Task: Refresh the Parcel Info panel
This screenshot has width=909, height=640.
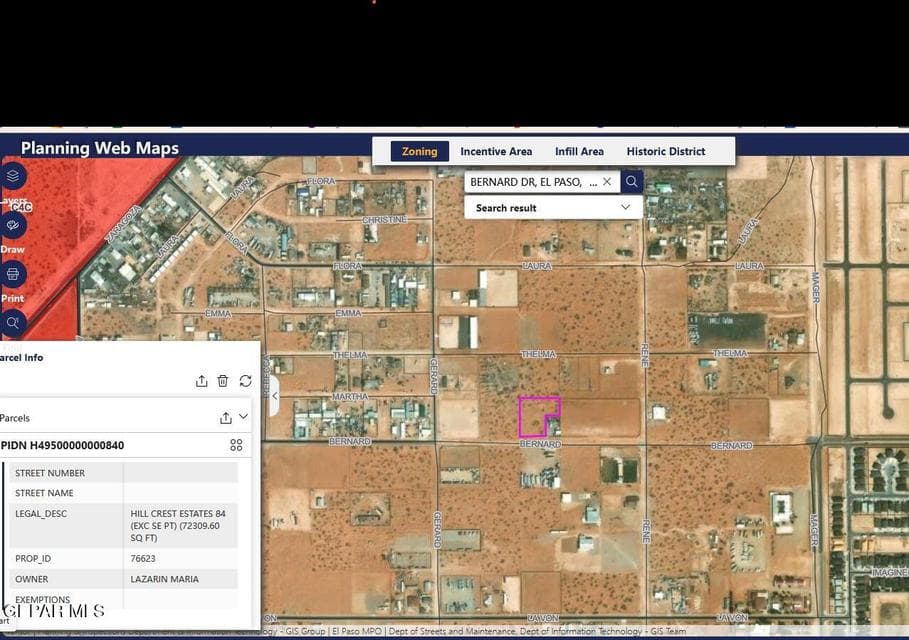Action: pyautogui.click(x=246, y=381)
